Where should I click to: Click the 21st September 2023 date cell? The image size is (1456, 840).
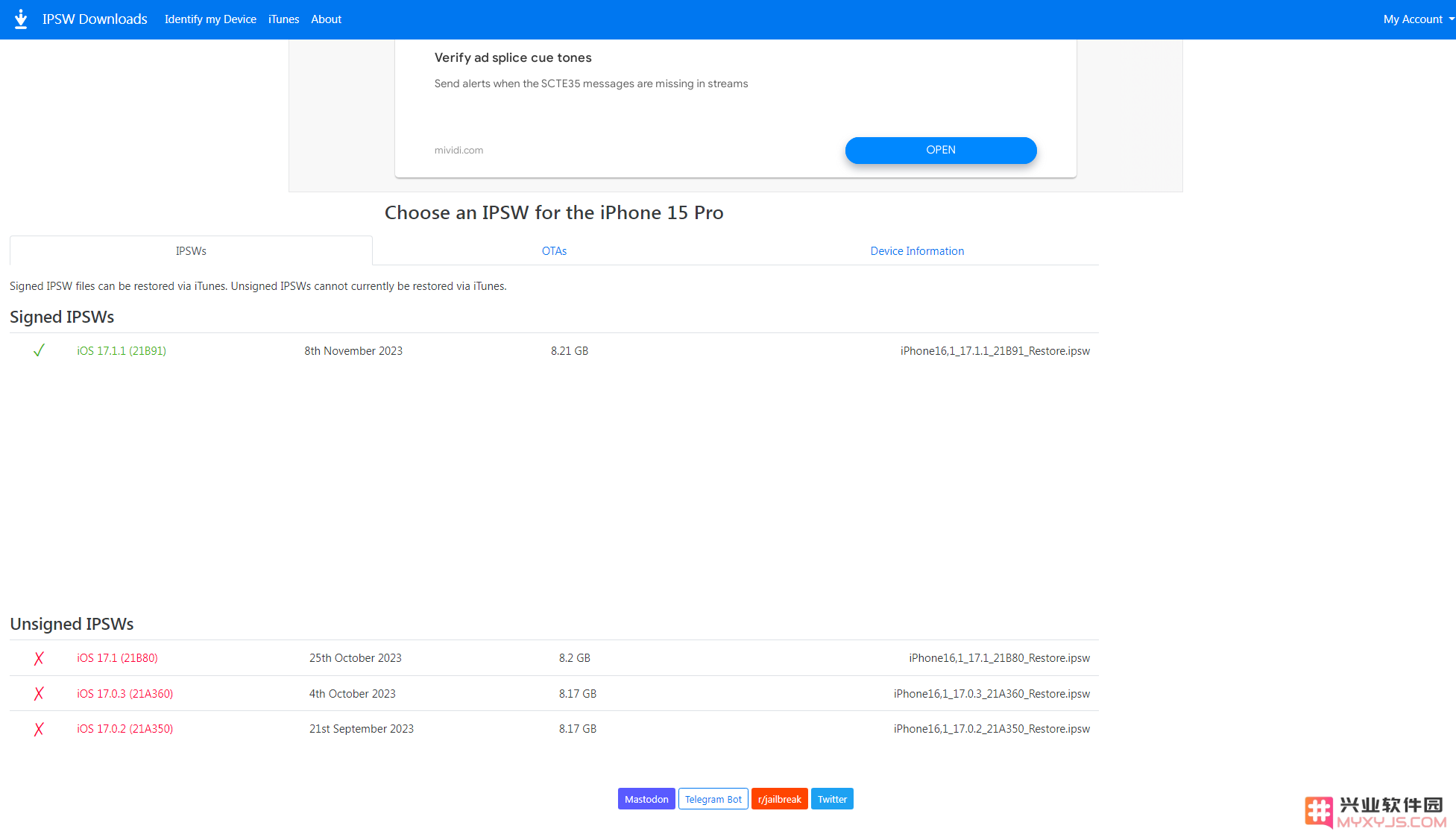(362, 729)
